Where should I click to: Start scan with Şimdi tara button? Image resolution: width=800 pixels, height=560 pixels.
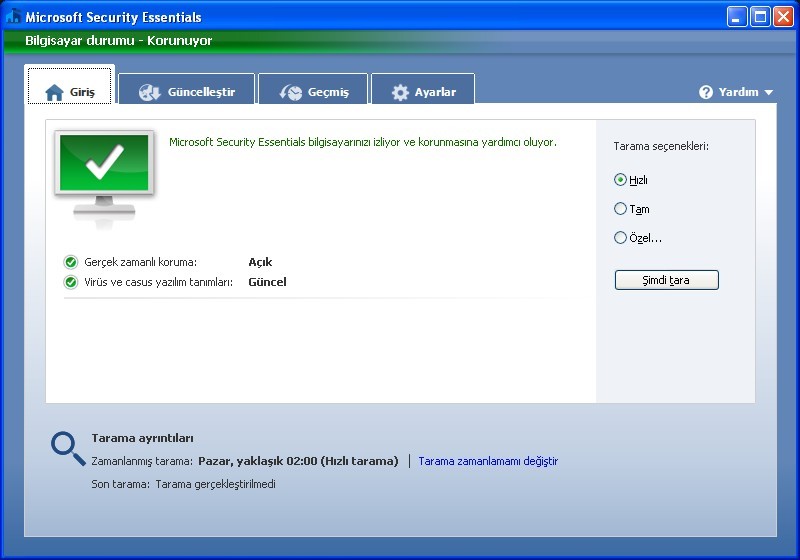[666, 280]
